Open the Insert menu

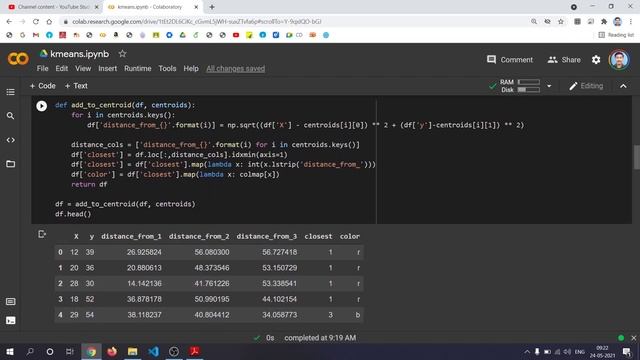(107, 69)
